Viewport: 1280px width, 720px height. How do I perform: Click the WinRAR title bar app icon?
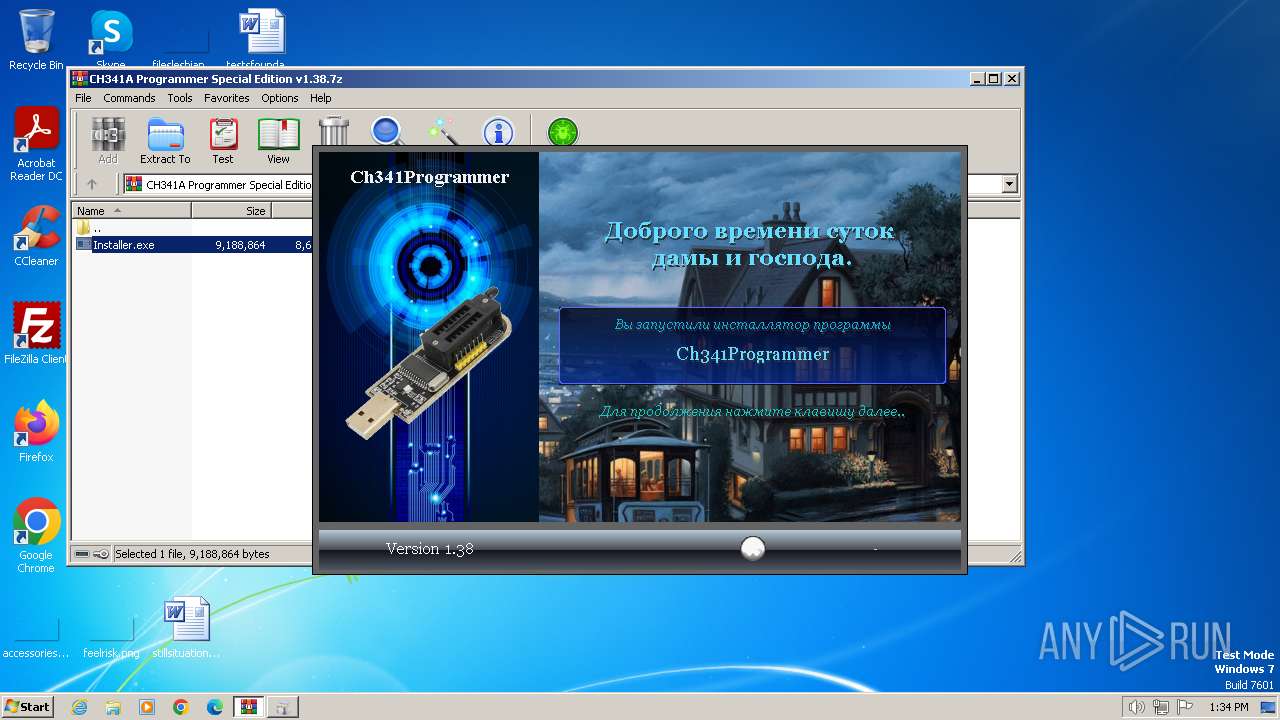(79, 79)
